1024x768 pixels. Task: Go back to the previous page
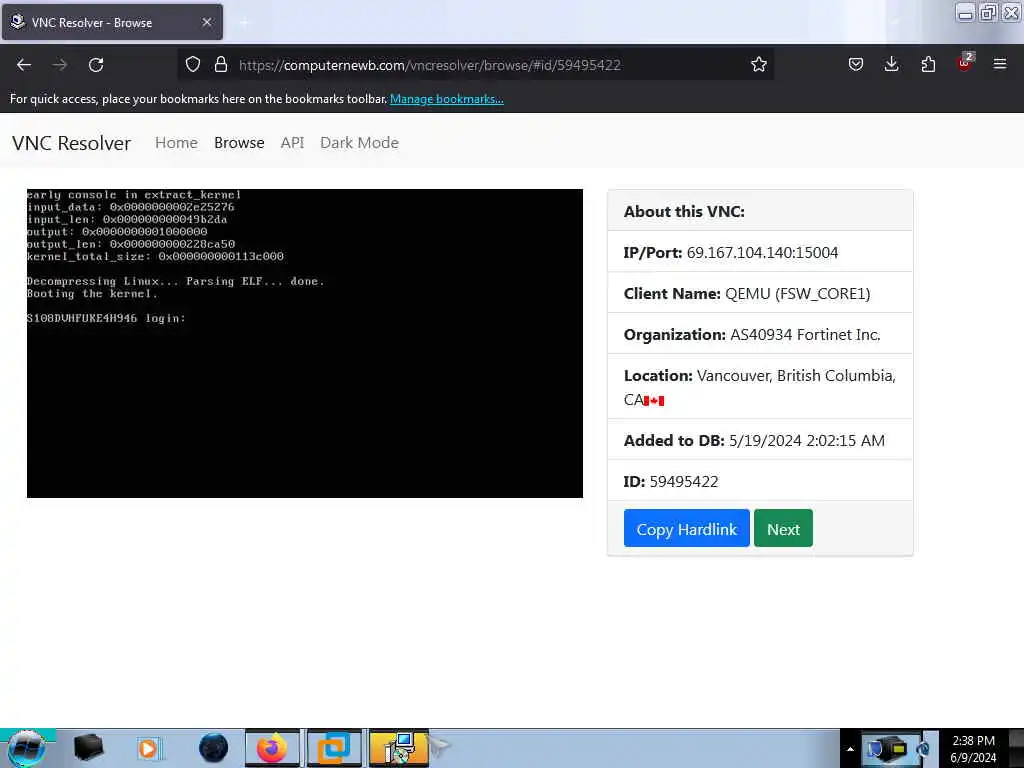pyautogui.click(x=24, y=65)
